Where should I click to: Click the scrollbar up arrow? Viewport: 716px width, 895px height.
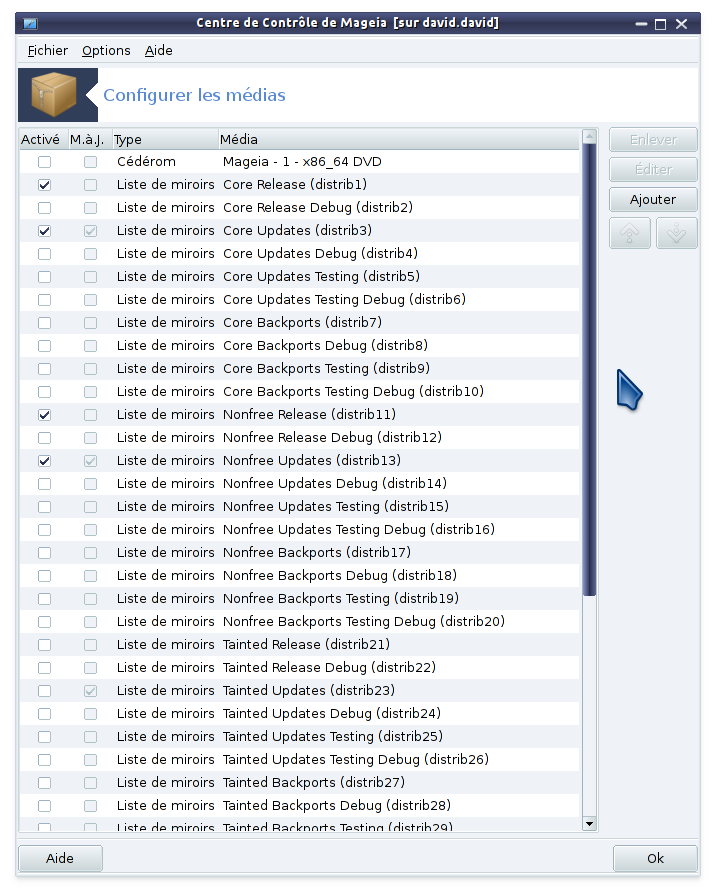pyautogui.click(x=589, y=136)
